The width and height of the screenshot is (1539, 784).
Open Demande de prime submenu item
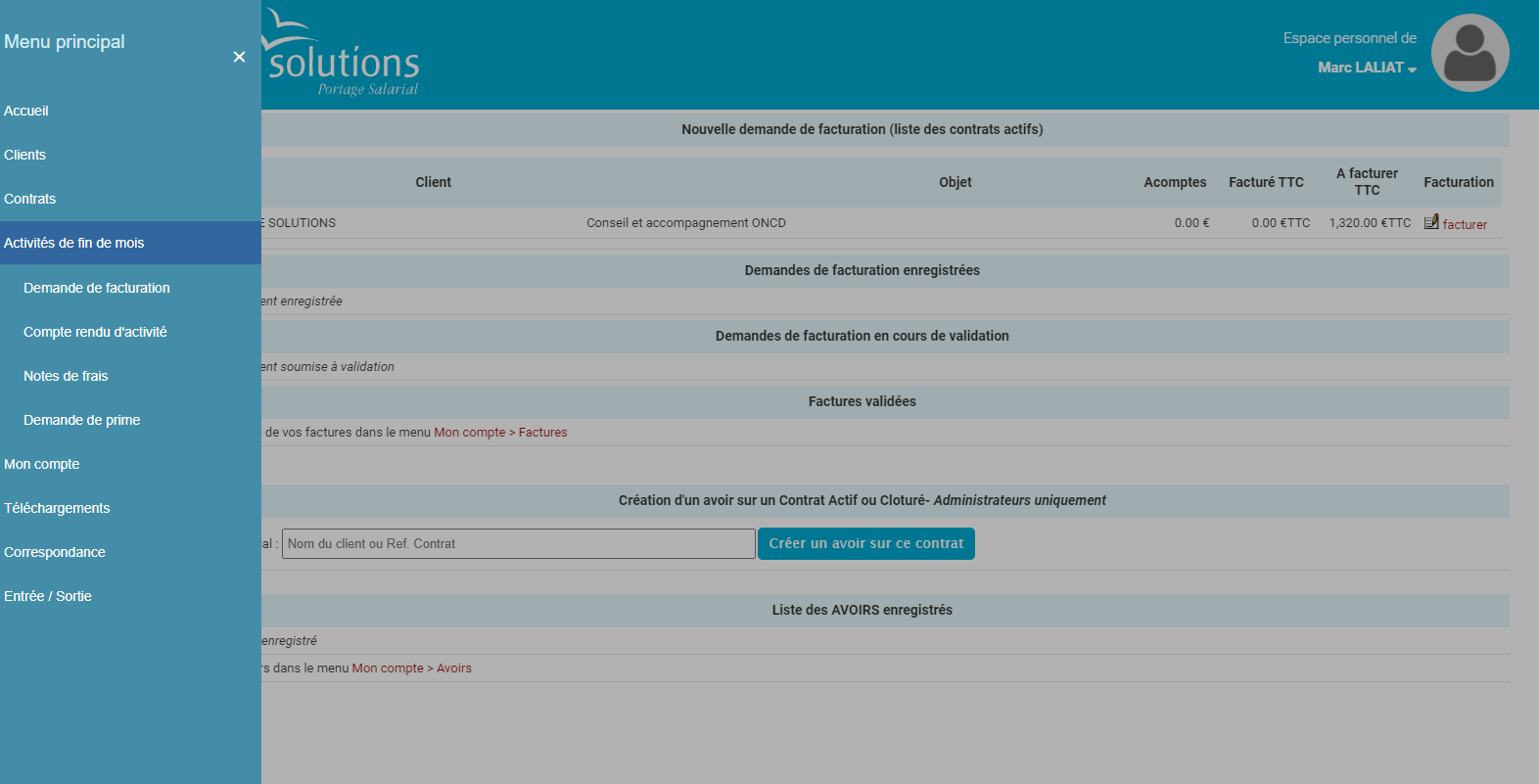[81, 420]
